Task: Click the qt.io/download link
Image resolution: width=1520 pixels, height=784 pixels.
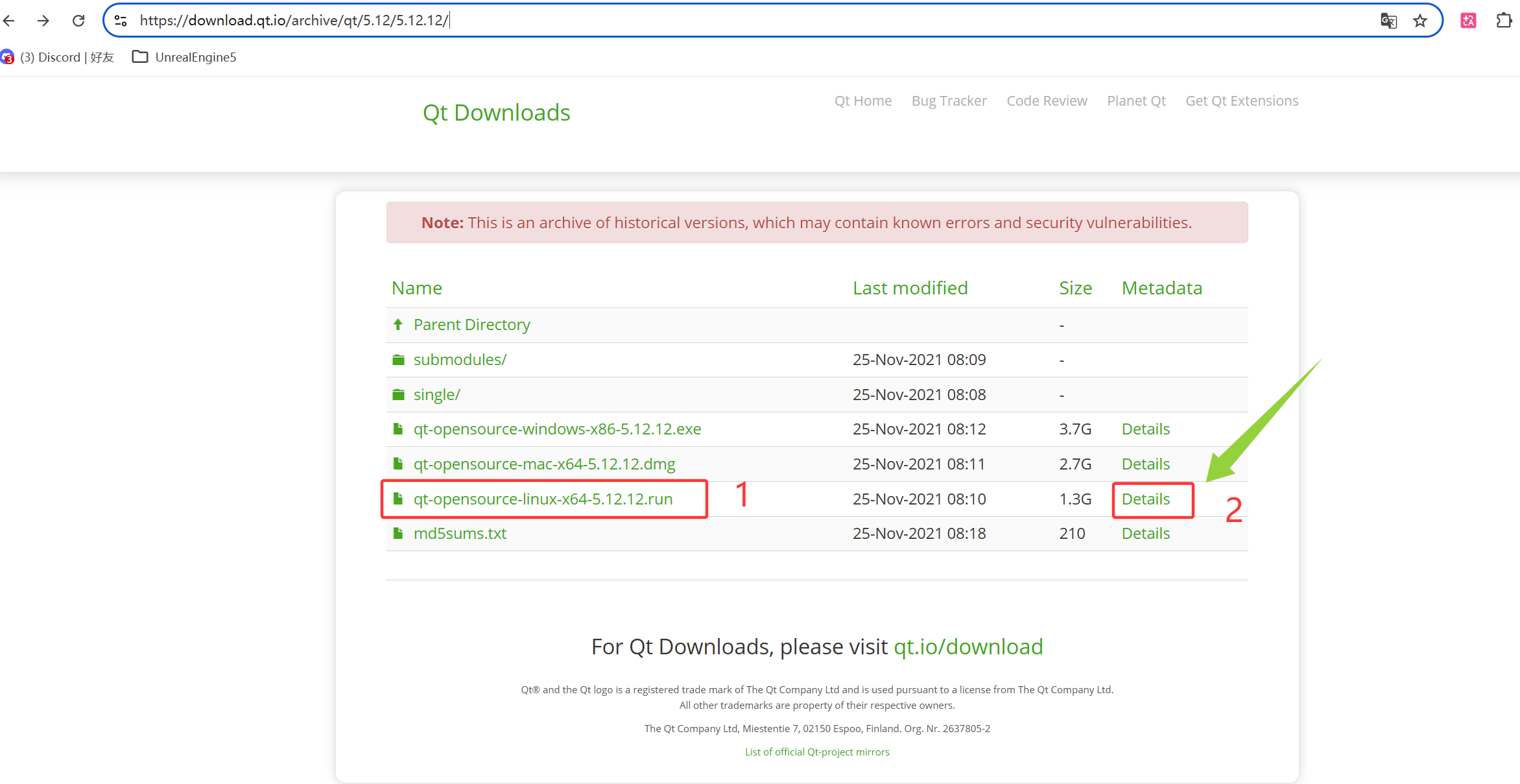Action: click(x=968, y=647)
